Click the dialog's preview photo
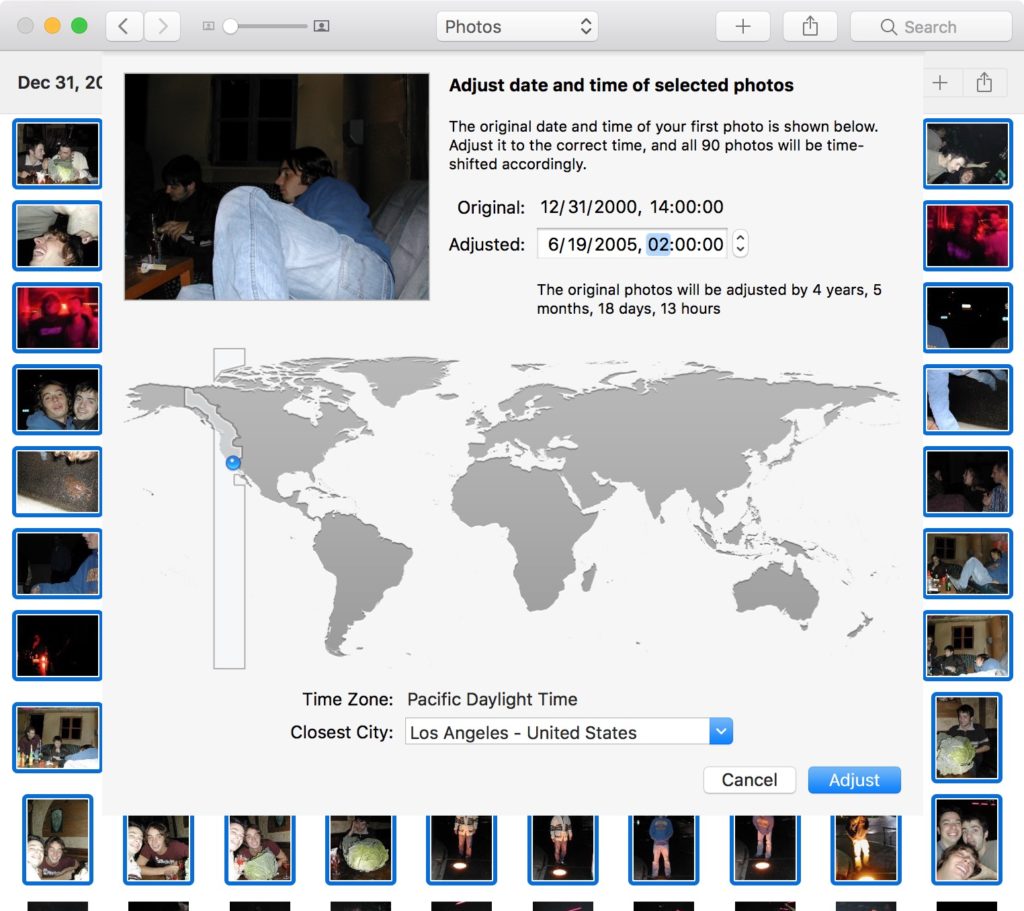1024x911 pixels. (277, 187)
